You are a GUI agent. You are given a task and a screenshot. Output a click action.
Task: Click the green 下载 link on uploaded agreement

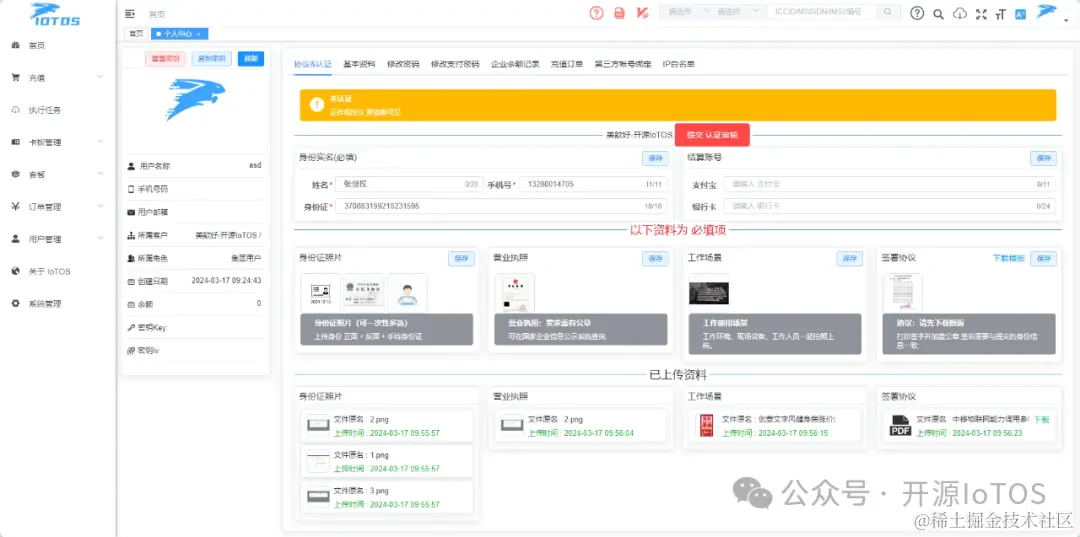[x=1041, y=419]
